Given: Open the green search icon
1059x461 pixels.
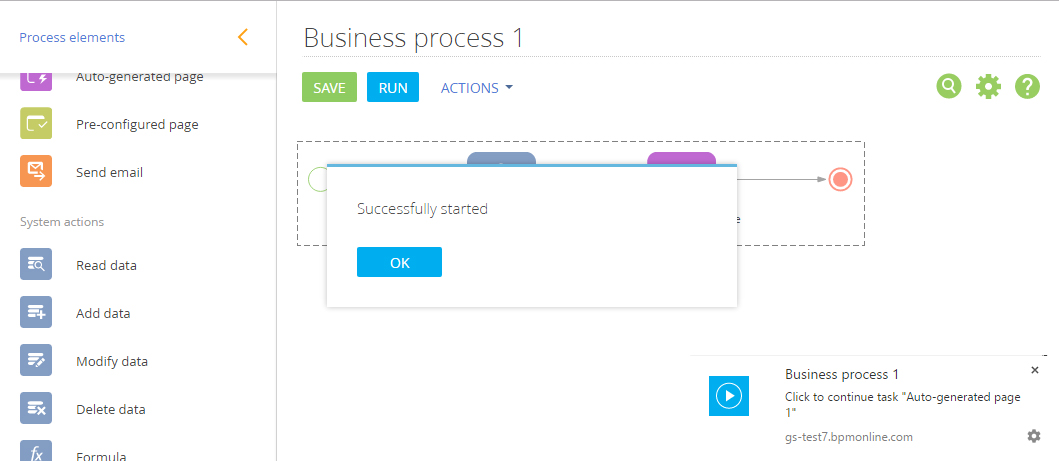Looking at the screenshot, I should pyautogui.click(x=948, y=87).
